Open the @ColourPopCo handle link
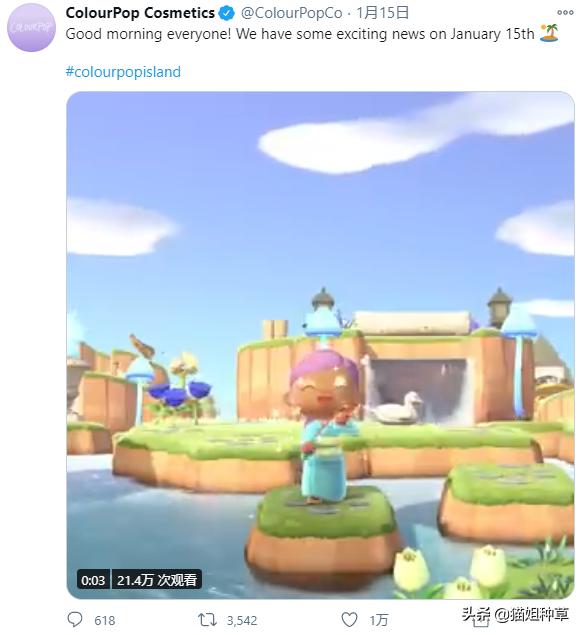The height and width of the screenshot is (635, 582). (x=292, y=13)
